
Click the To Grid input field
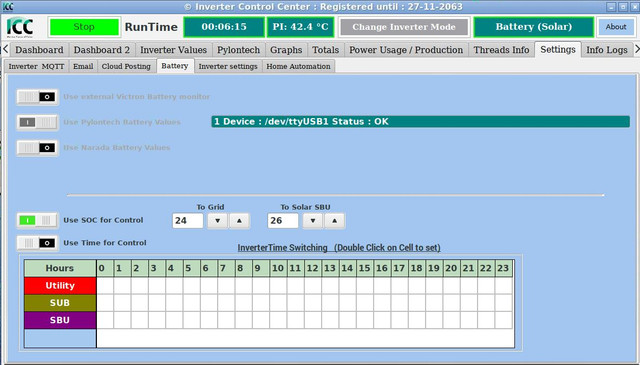pyautogui.click(x=187, y=221)
